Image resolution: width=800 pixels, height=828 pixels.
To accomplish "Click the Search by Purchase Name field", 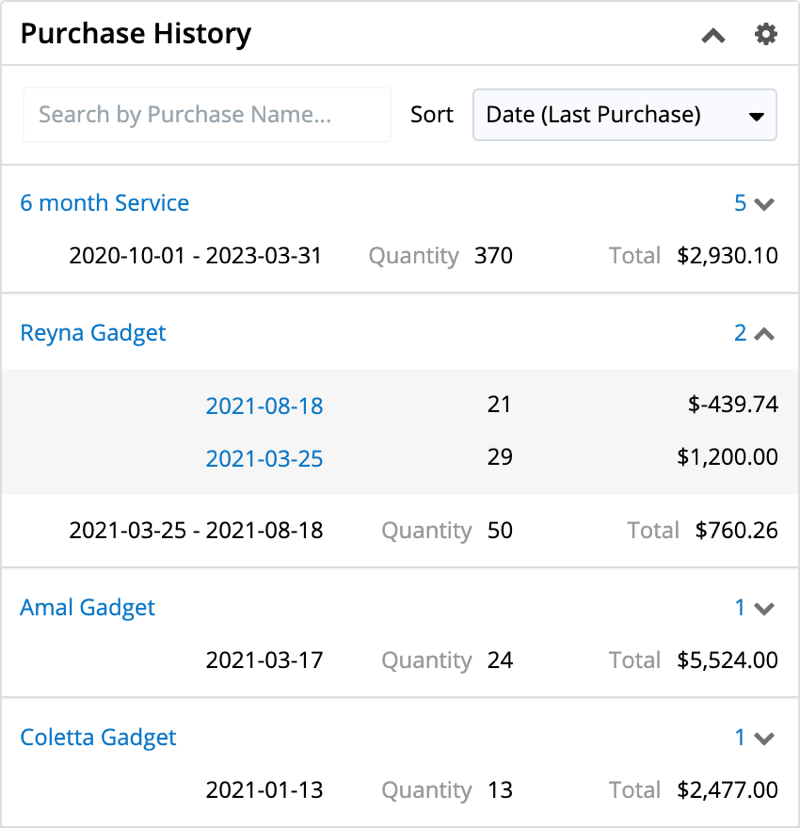I will click(x=206, y=115).
